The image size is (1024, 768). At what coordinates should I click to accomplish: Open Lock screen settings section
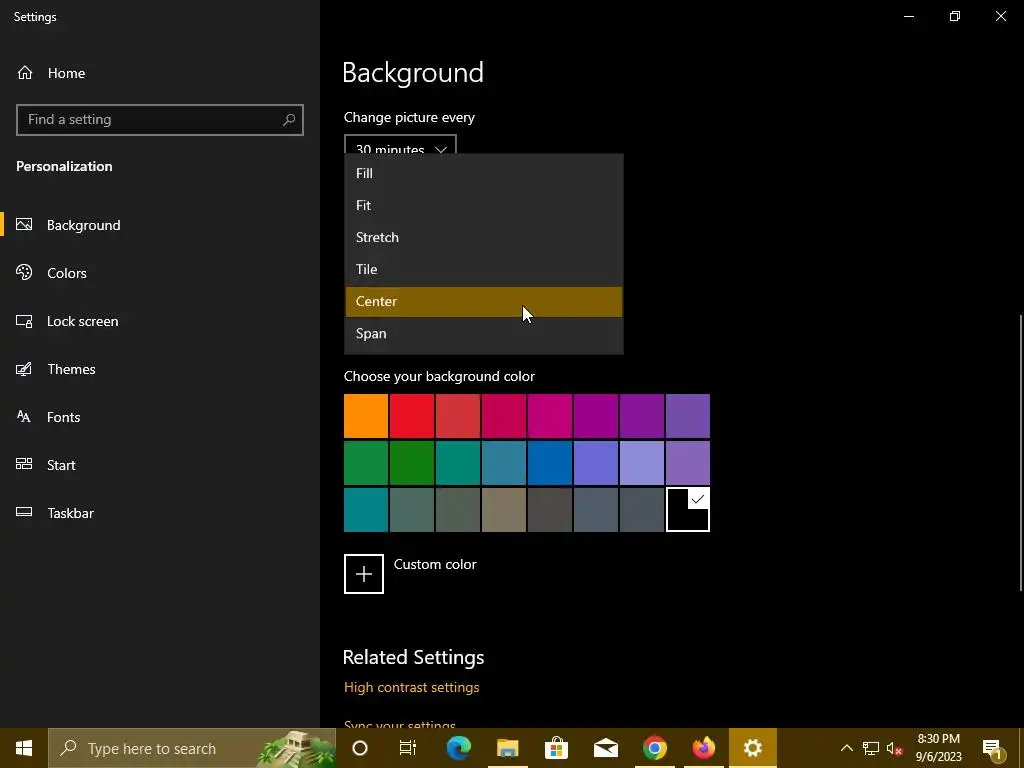click(82, 321)
